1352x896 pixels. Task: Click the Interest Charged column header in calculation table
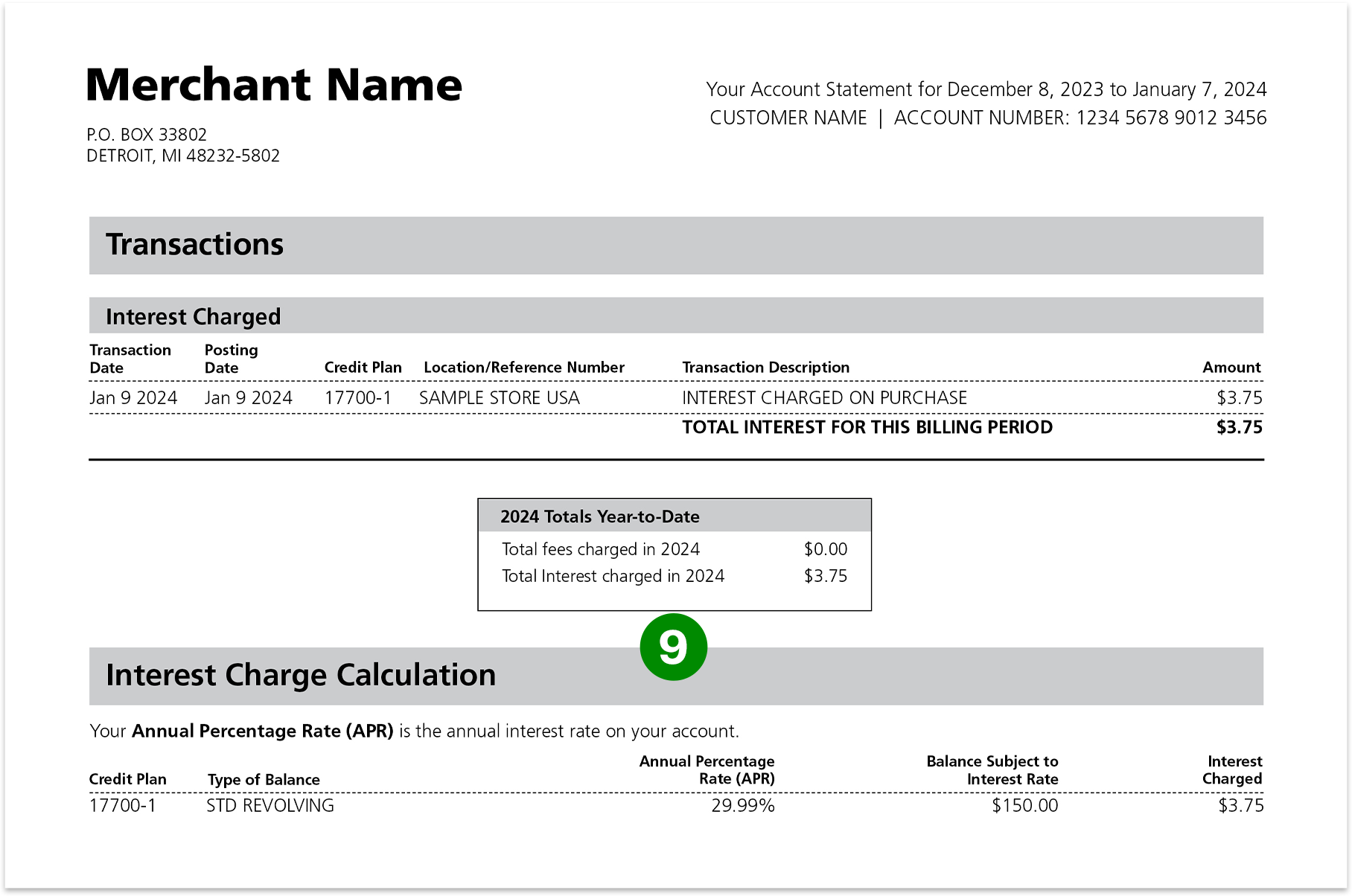pos(1232,770)
